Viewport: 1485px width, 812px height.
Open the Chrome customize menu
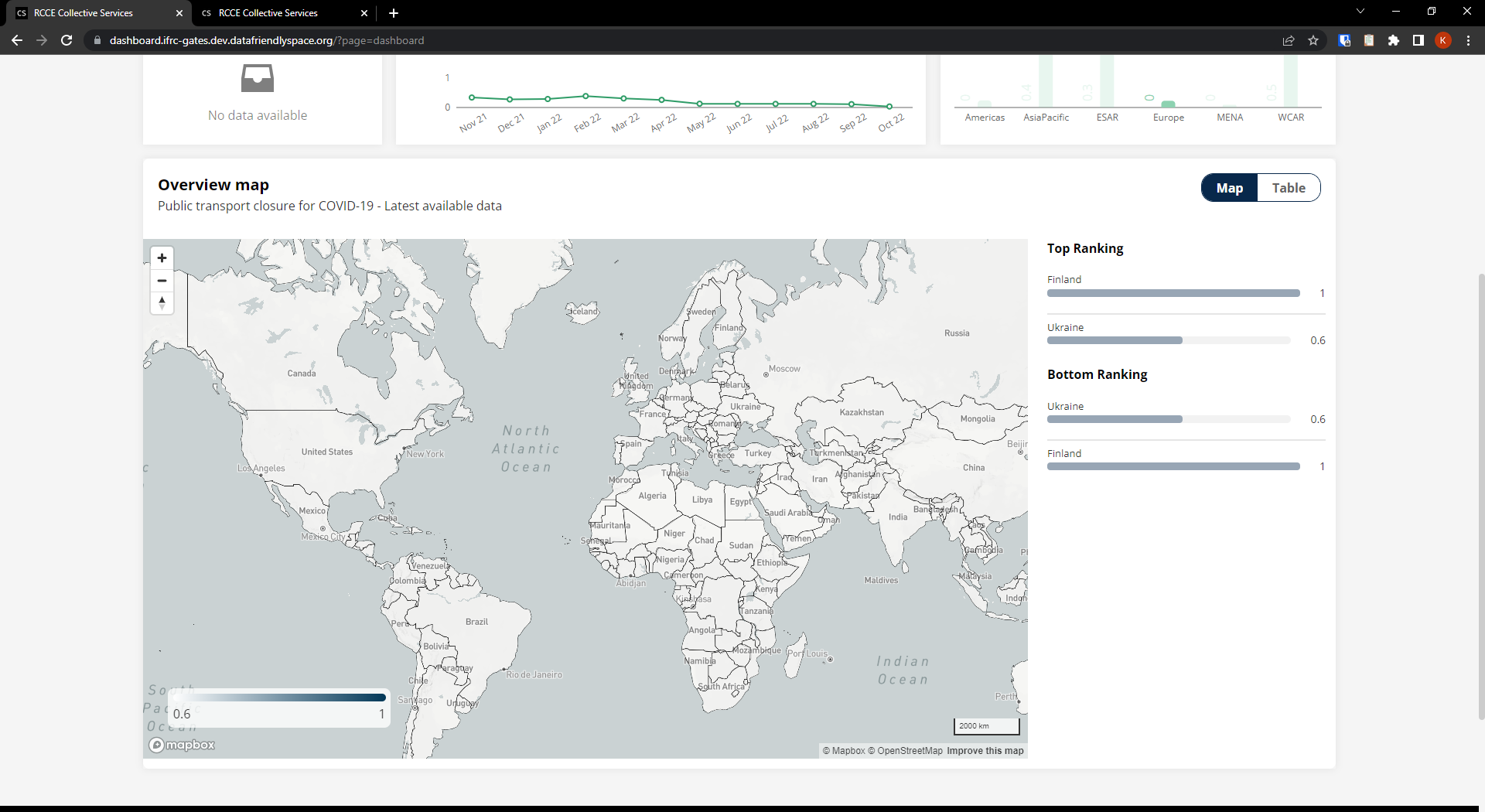point(1468,40)
